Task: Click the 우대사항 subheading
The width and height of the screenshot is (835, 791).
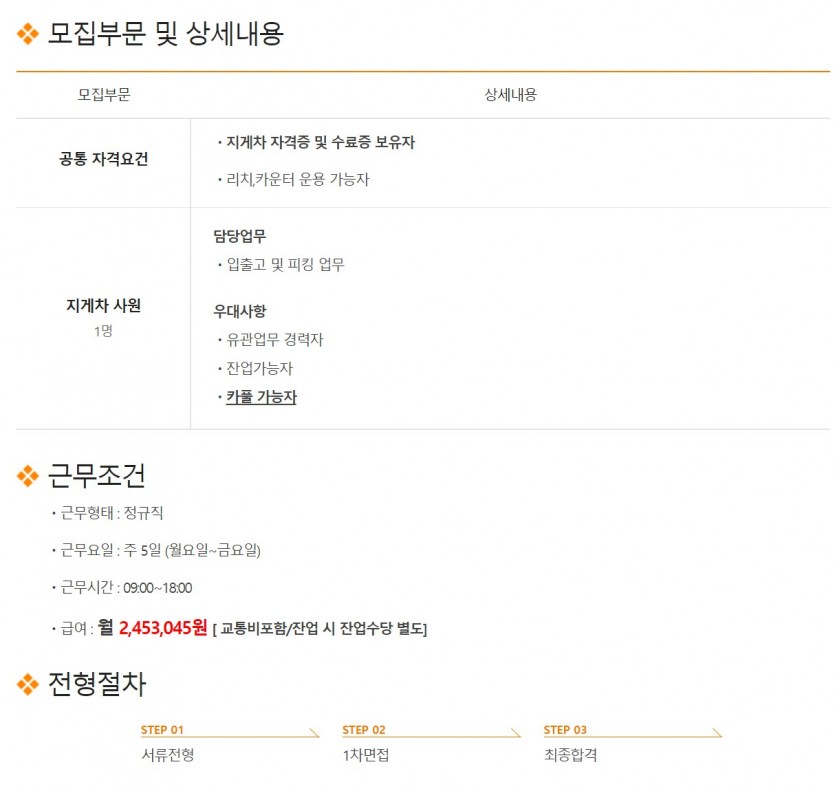Action: [x=240, y=311]
